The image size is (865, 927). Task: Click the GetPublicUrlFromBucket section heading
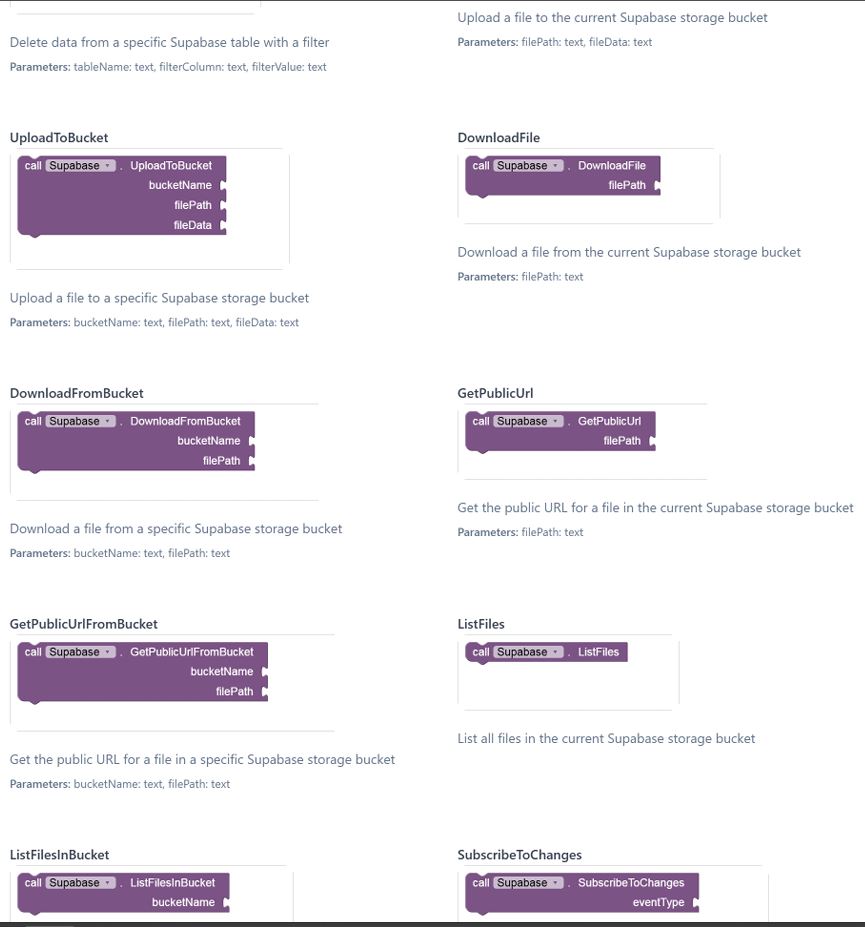coord(83,624)
